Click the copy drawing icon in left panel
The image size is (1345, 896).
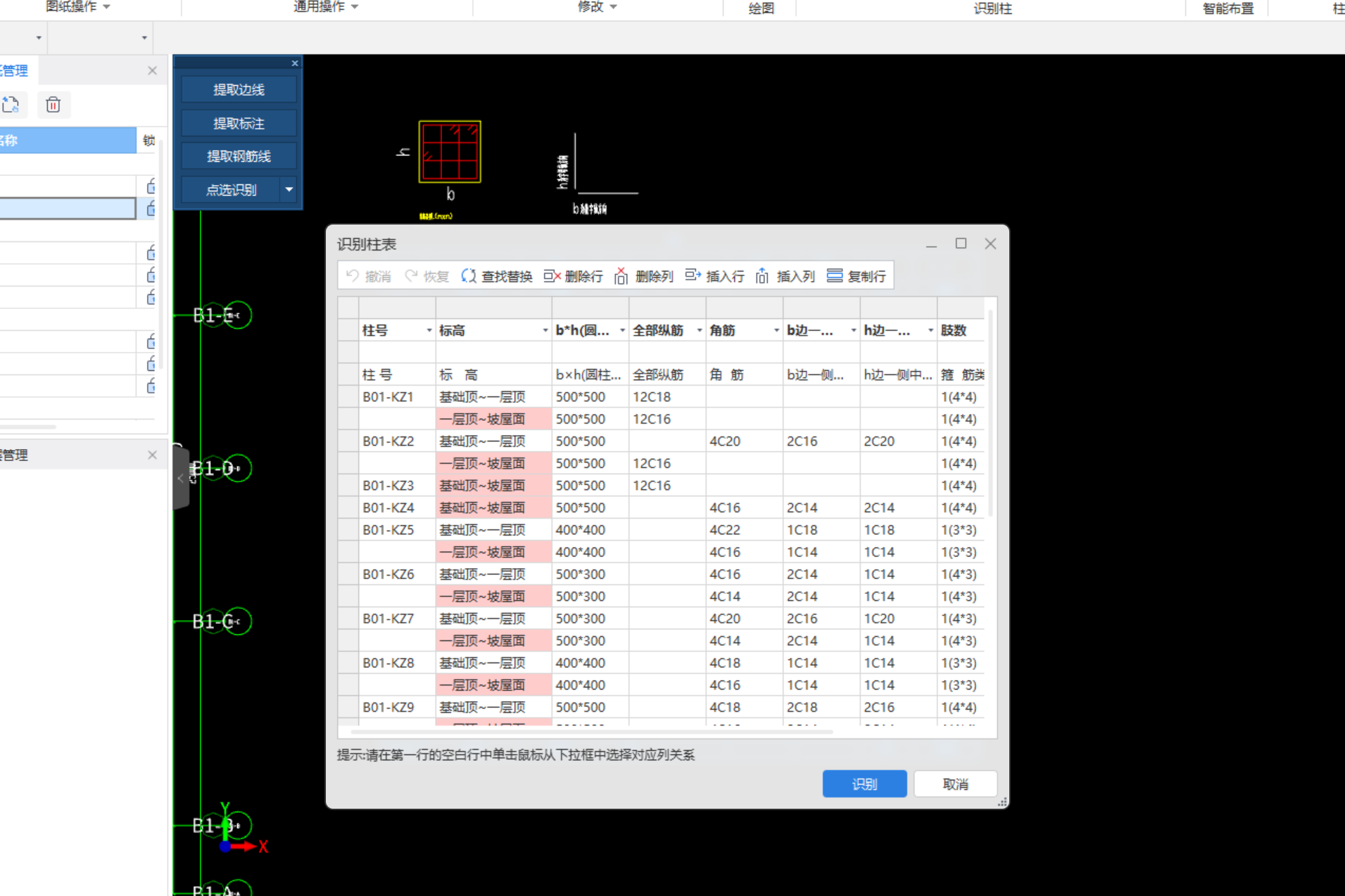(11, 105)
